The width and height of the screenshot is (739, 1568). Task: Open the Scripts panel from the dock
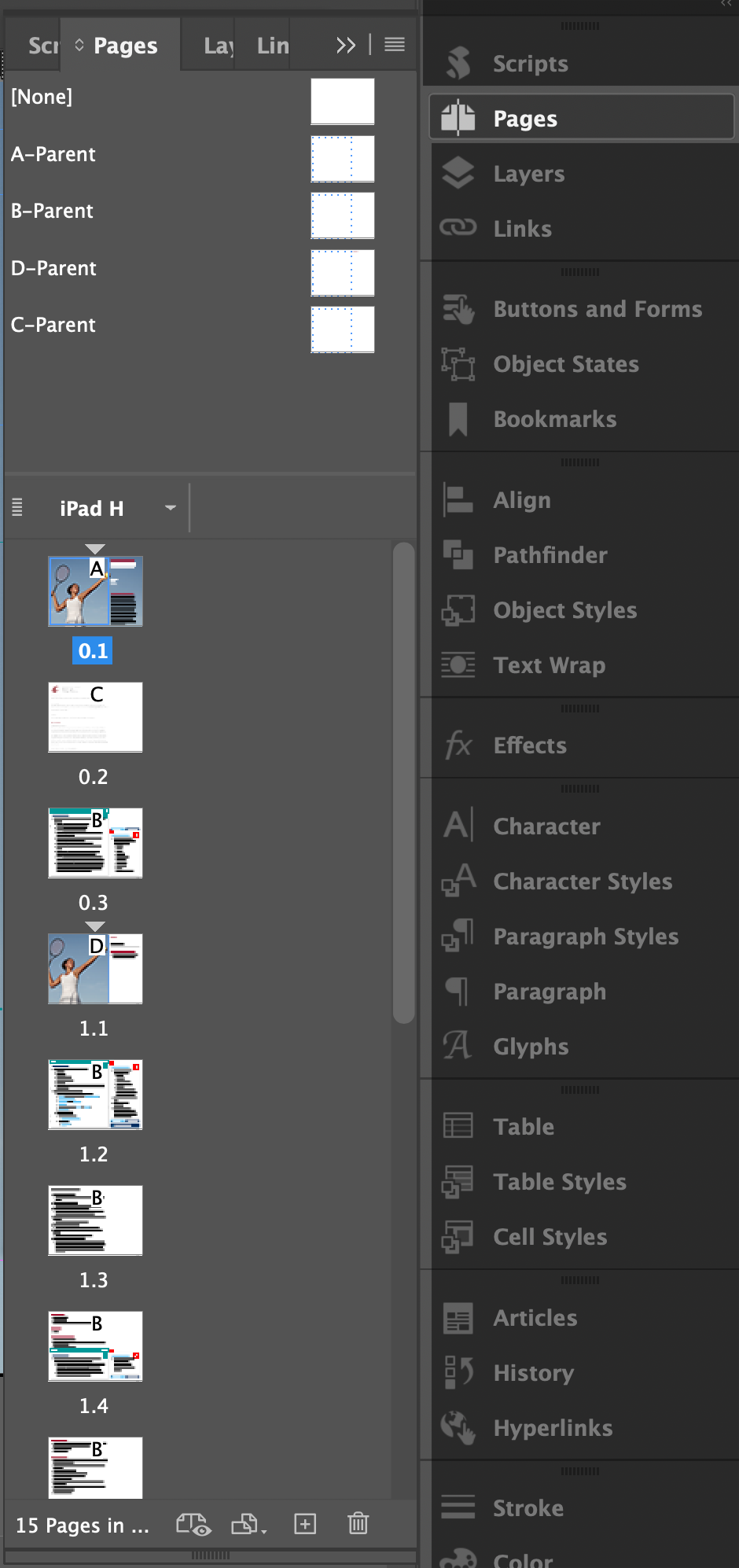529,64
